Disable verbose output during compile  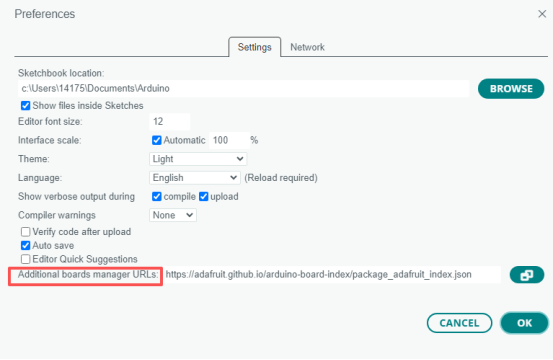[157, 196]
